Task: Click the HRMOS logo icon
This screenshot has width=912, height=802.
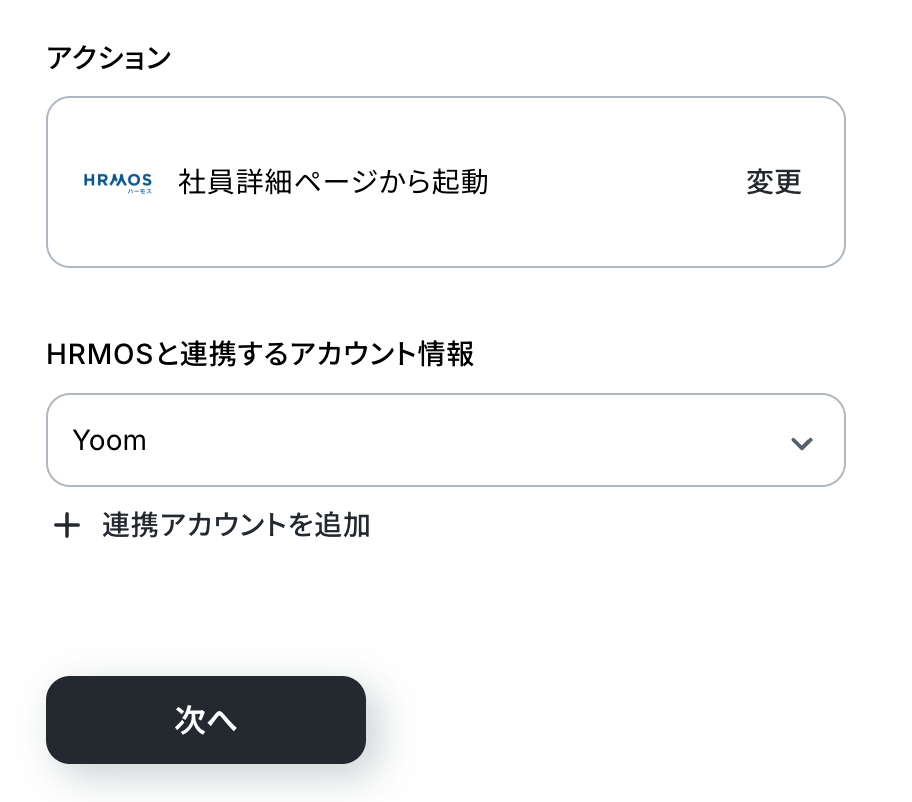Action: click(x=117, y=182)
